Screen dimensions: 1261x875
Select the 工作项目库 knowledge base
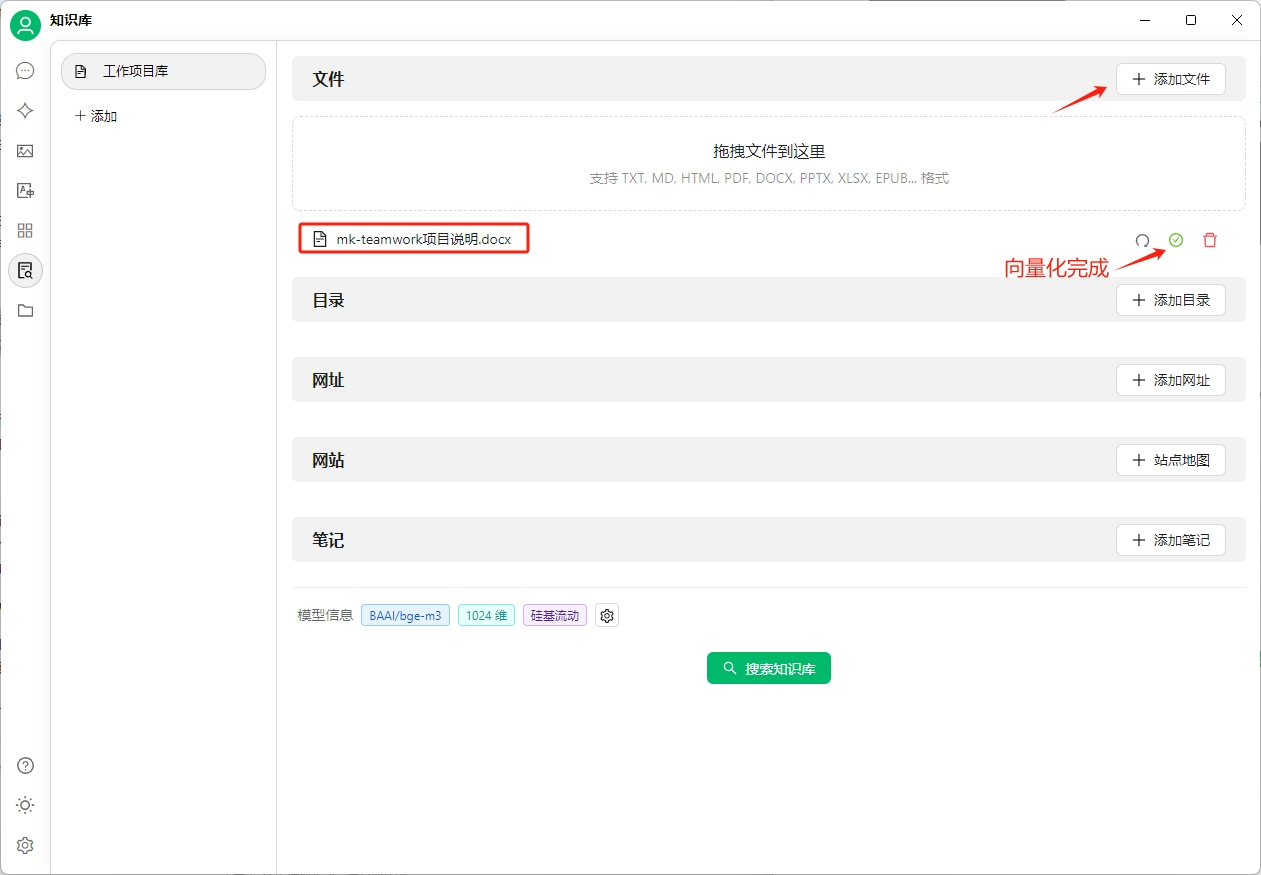point(163,72)
